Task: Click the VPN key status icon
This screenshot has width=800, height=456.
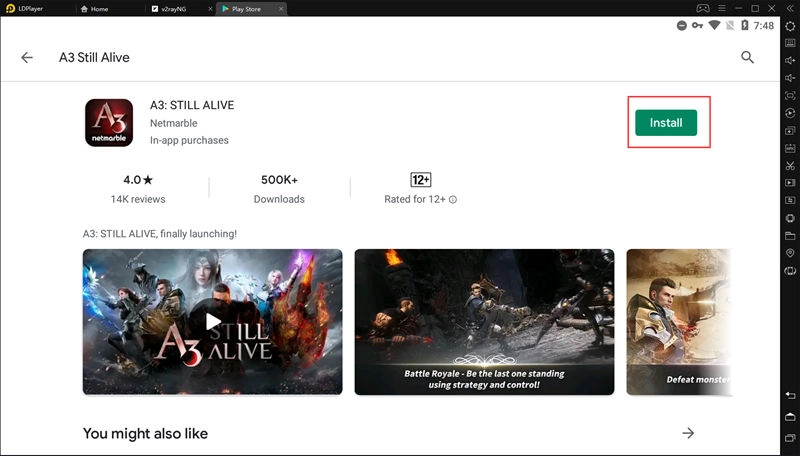Action: point(697,26)
